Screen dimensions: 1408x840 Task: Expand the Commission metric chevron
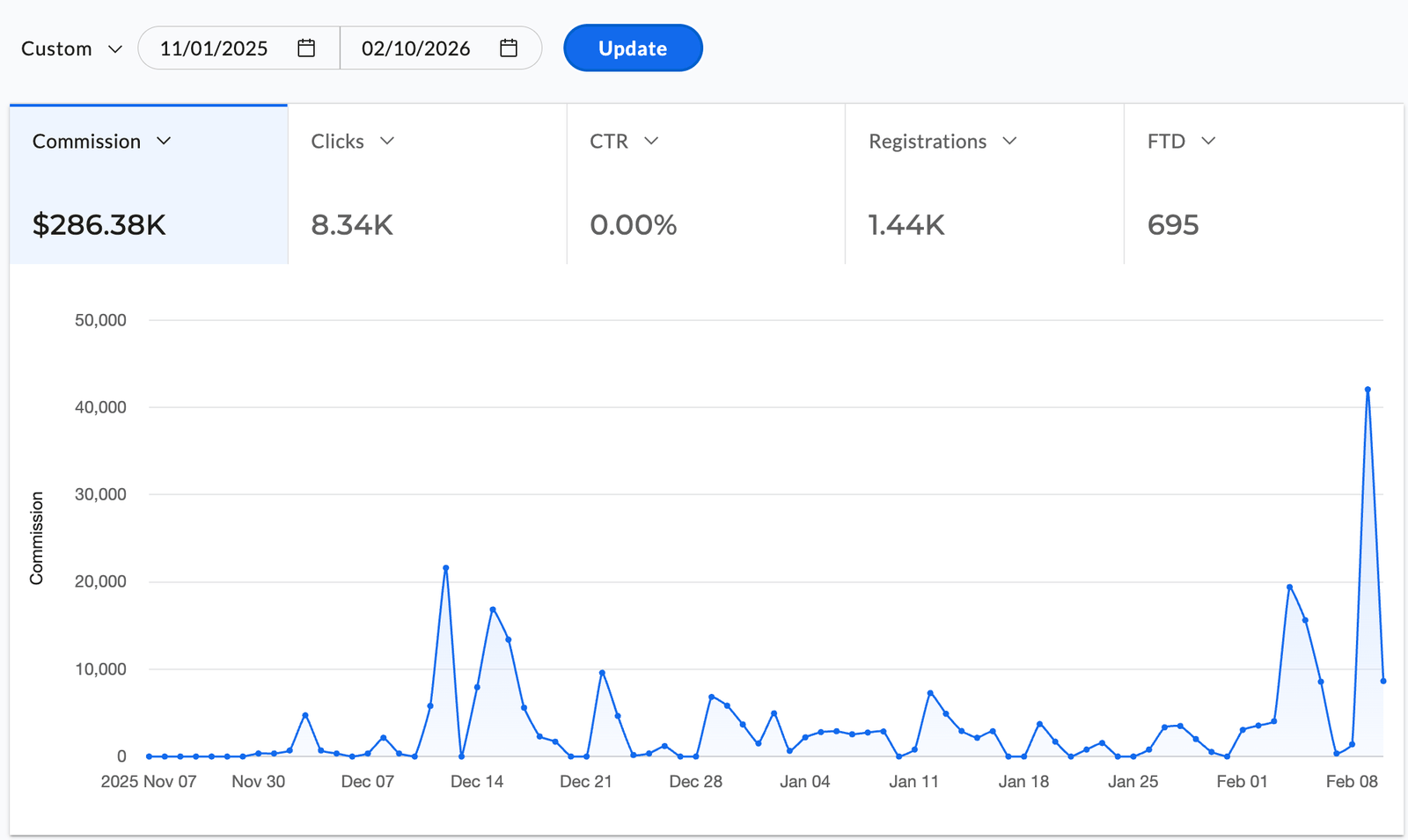tap(164, 141)
